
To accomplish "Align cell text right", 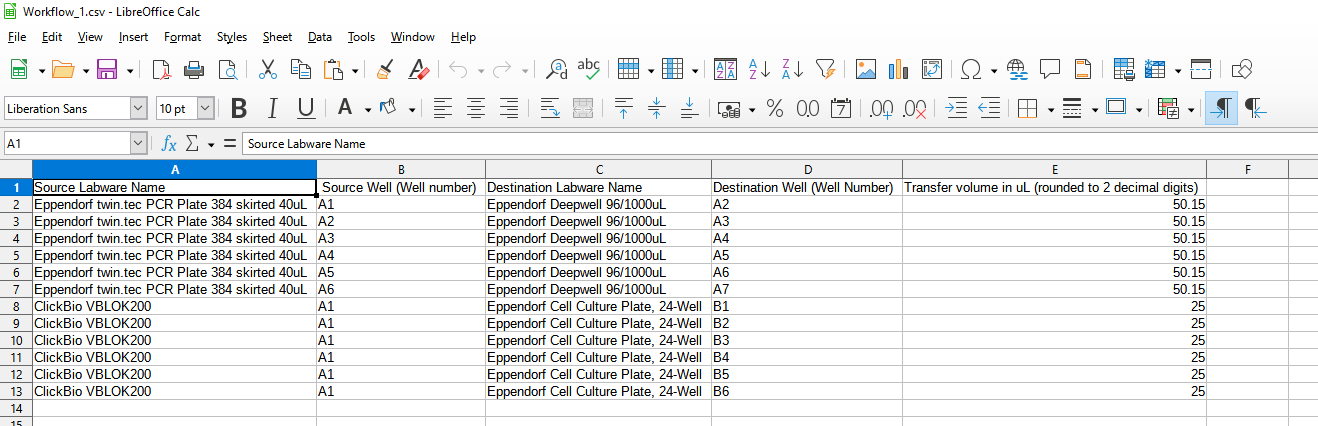I will tap(509, 108).
